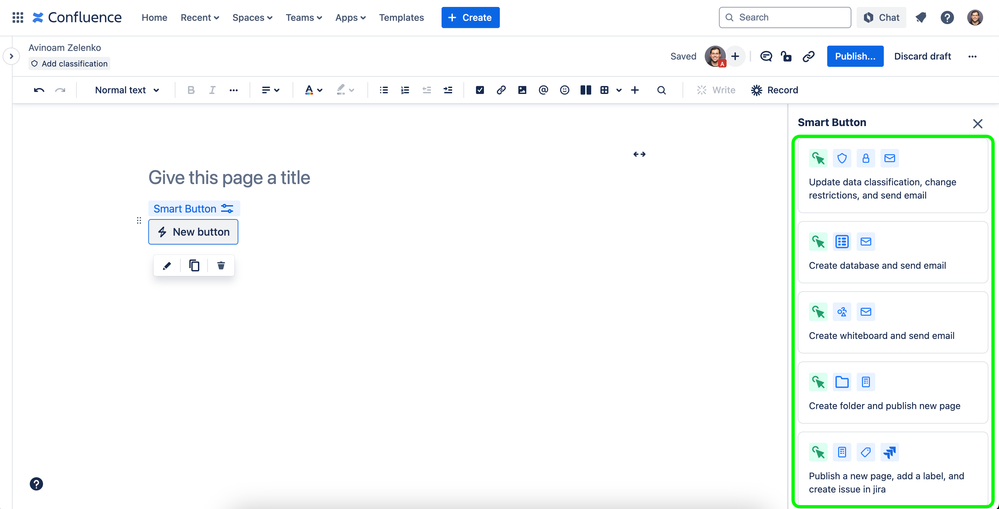
Task: Edit the smart button with pencil icon
Action: point(167,266)
